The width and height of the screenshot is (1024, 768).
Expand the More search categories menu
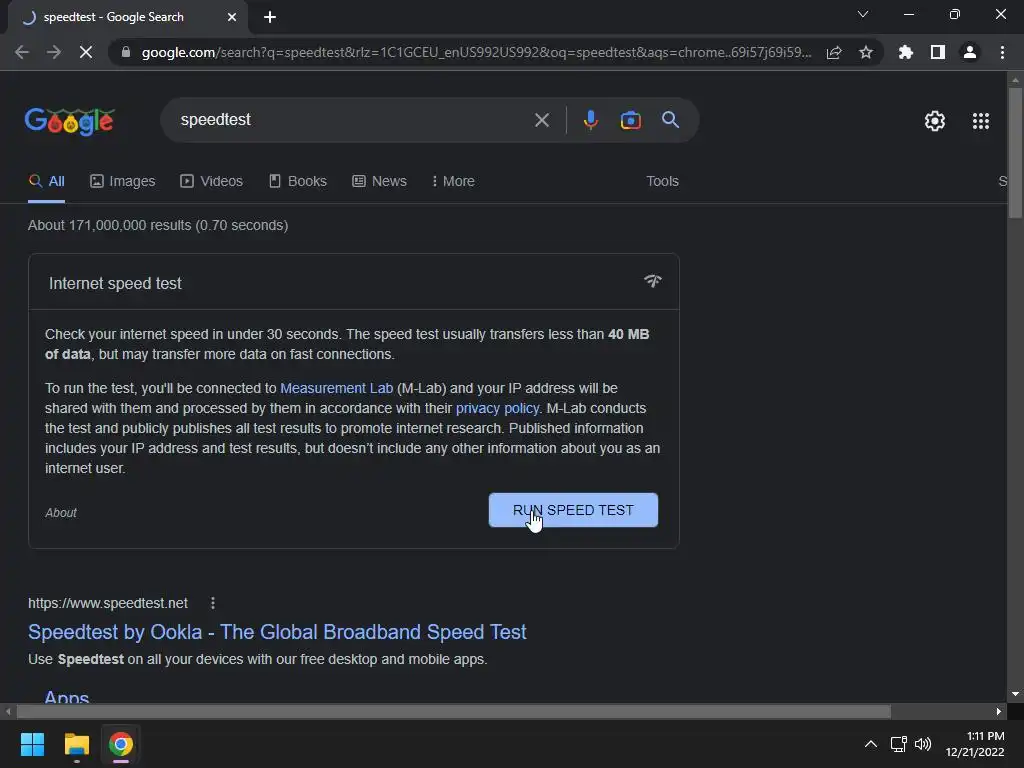coord(453,181)
